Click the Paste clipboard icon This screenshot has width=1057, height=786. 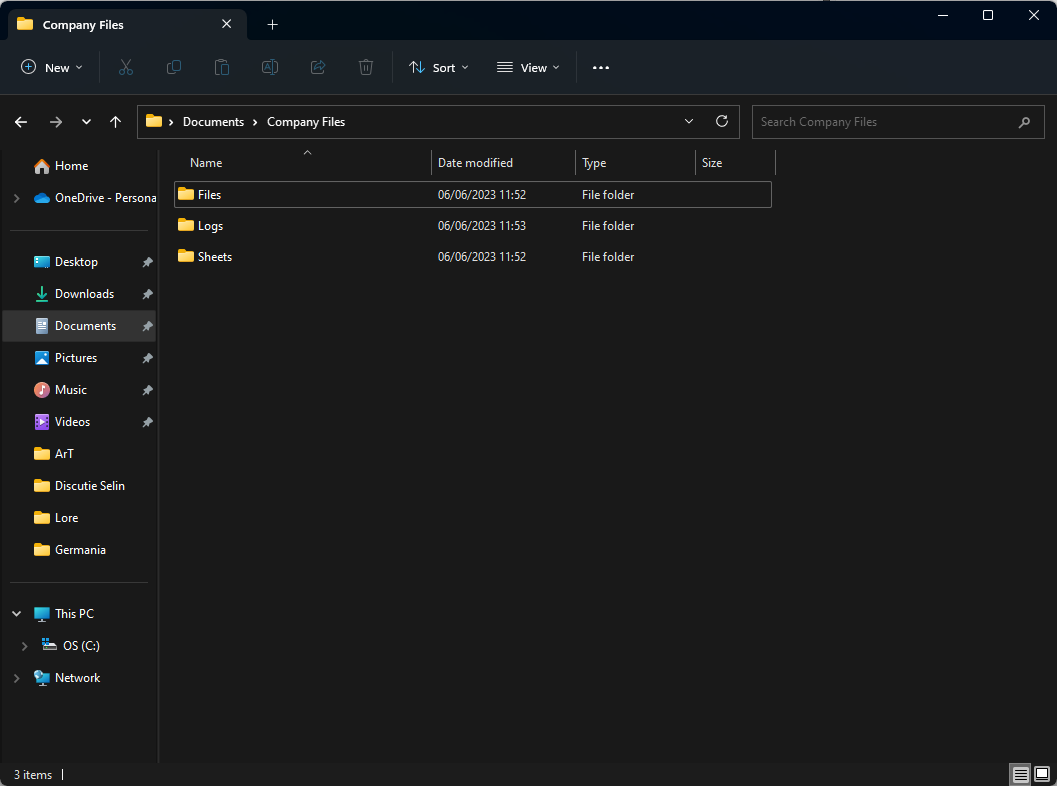pyautogui.click(x=222, y=67)
